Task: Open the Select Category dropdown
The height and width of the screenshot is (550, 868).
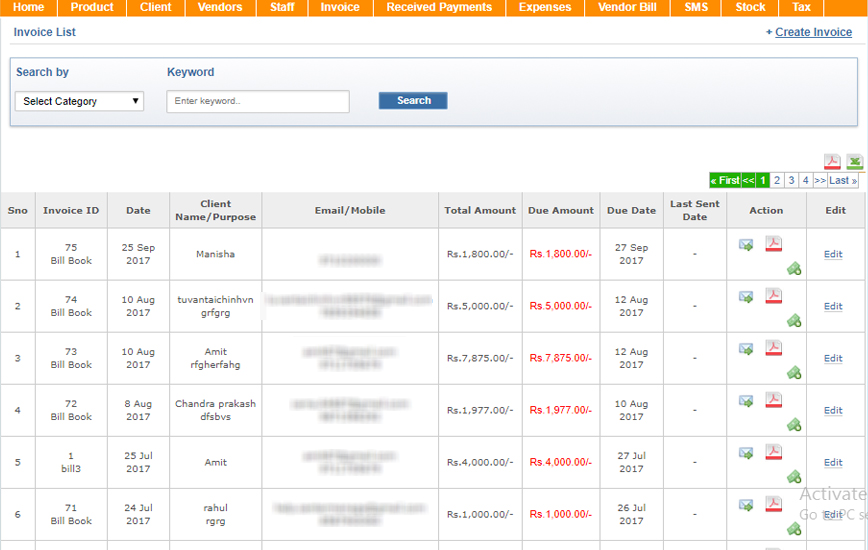Action: (80, 101)
